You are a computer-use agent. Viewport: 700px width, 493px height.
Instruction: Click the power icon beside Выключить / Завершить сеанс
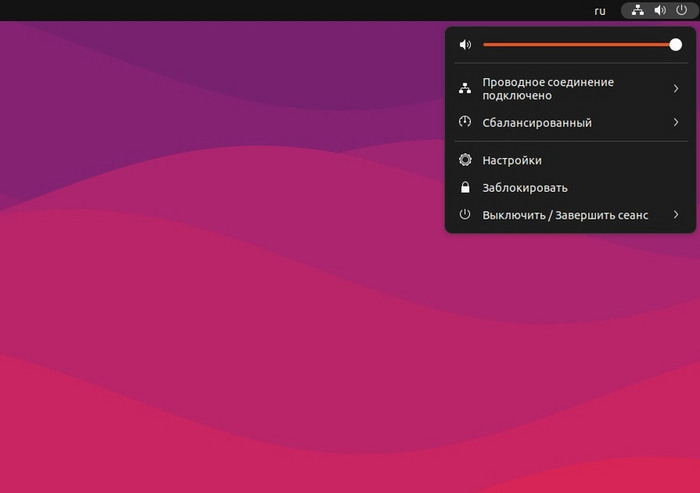[x=464, y=215]
